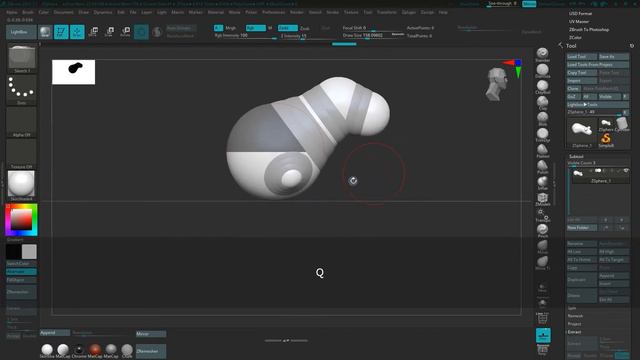Open the Preferences menu
640x360 pixels.
[273, 12]
